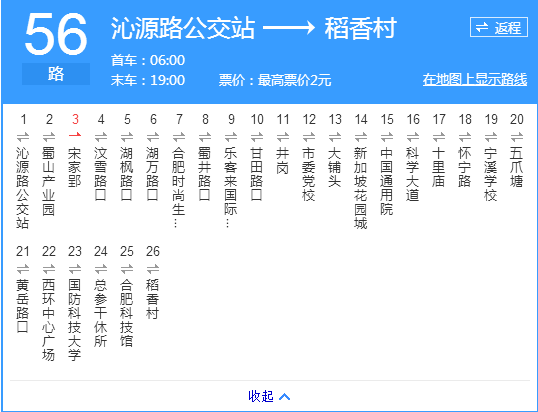Select stop 黄岳路口
The image size is (538, 412).
(x=23, y=306)
